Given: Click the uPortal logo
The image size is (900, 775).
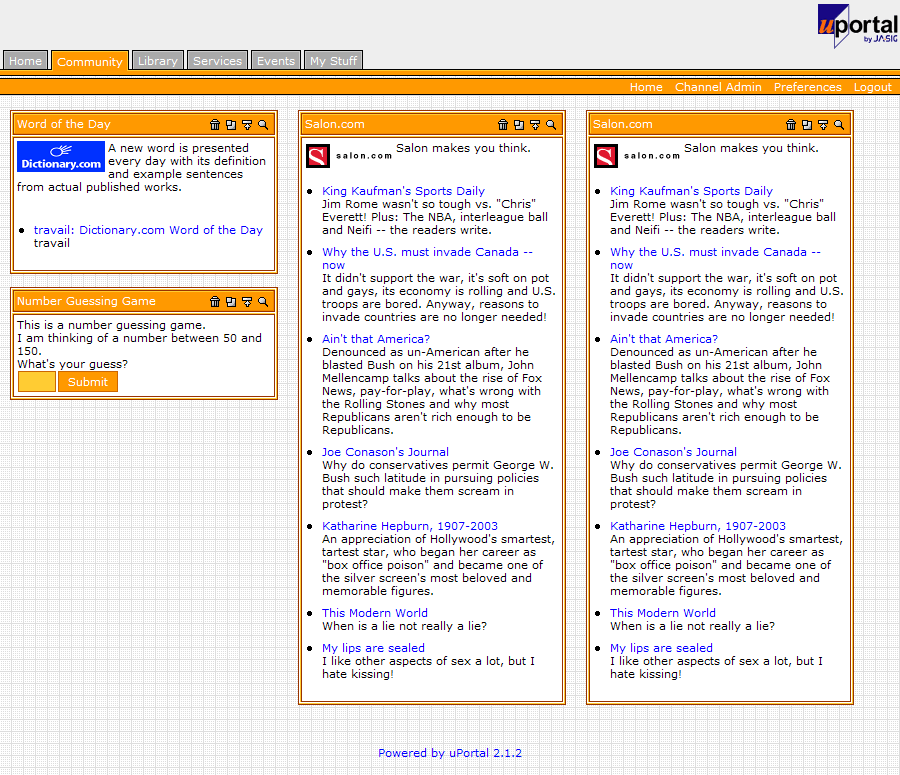Looking at the screenshot, I should click(858, 26).
